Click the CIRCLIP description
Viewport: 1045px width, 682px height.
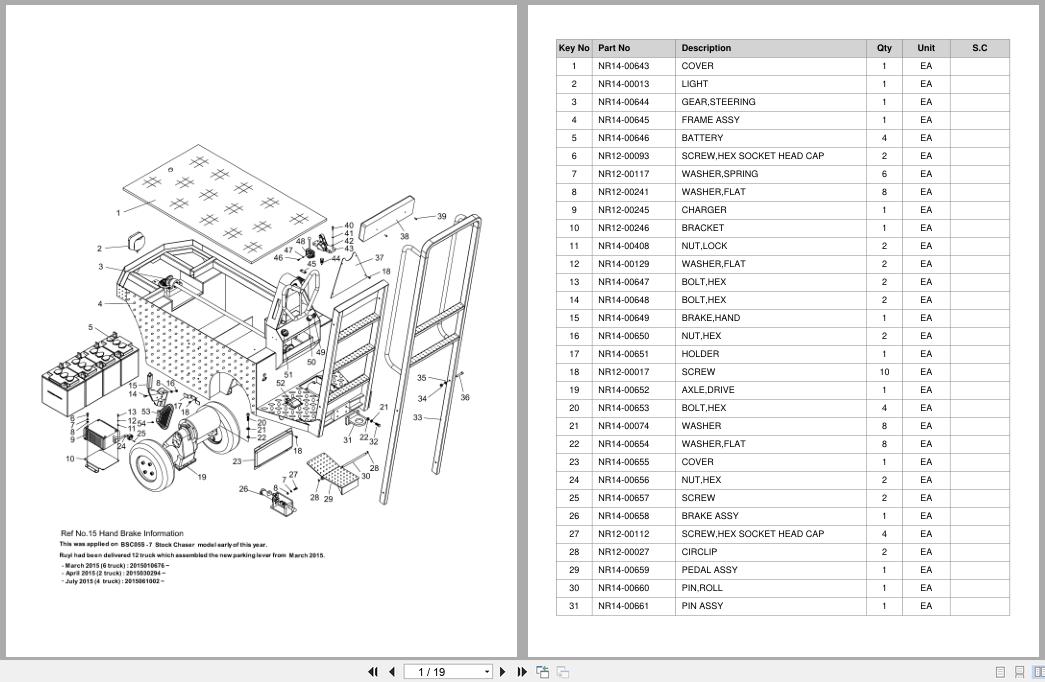pos(699,552)
